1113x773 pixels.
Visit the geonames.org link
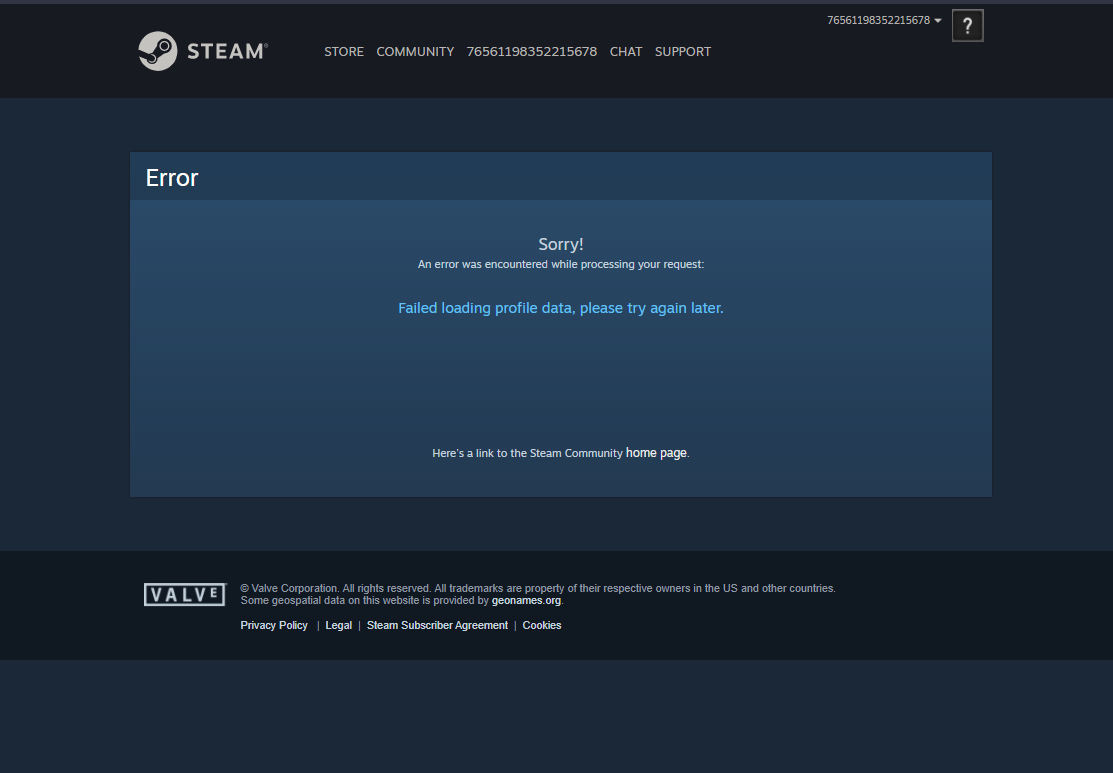coord(526,601)
